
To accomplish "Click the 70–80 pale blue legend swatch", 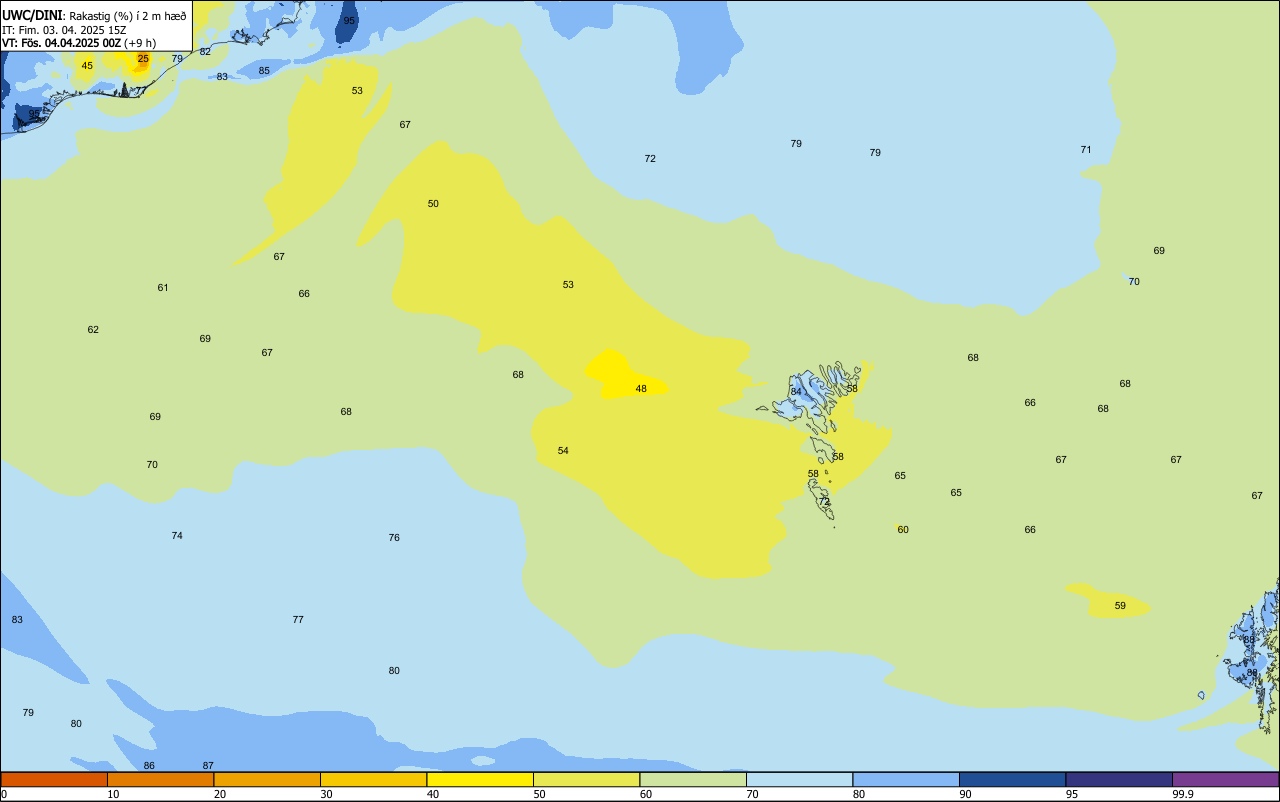I will click(x=799, y=779).
